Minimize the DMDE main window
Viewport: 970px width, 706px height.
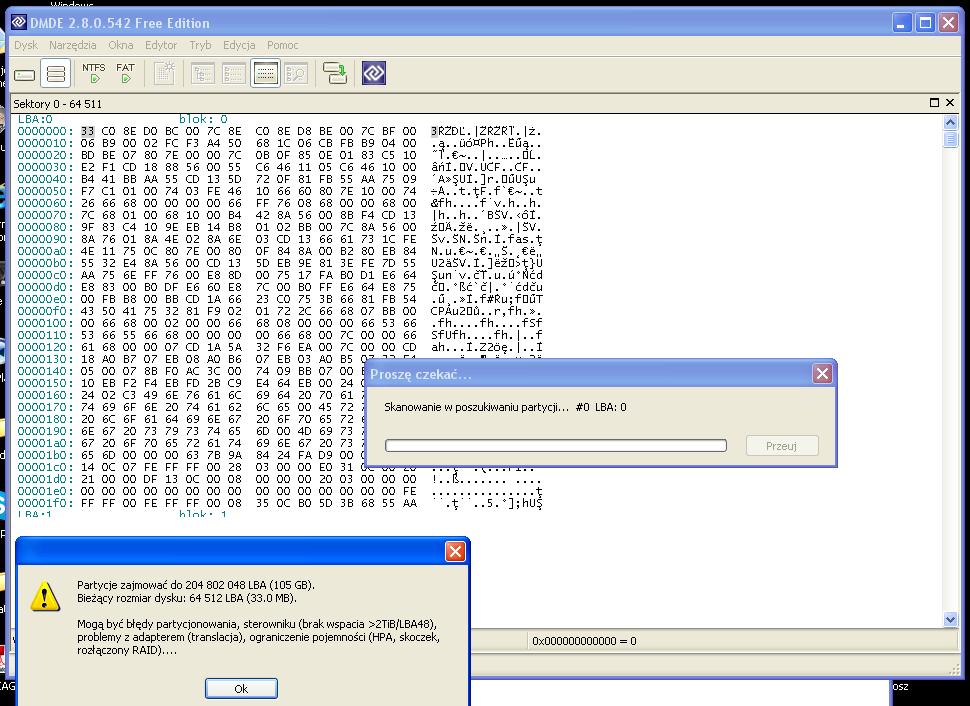click(901, 24)
